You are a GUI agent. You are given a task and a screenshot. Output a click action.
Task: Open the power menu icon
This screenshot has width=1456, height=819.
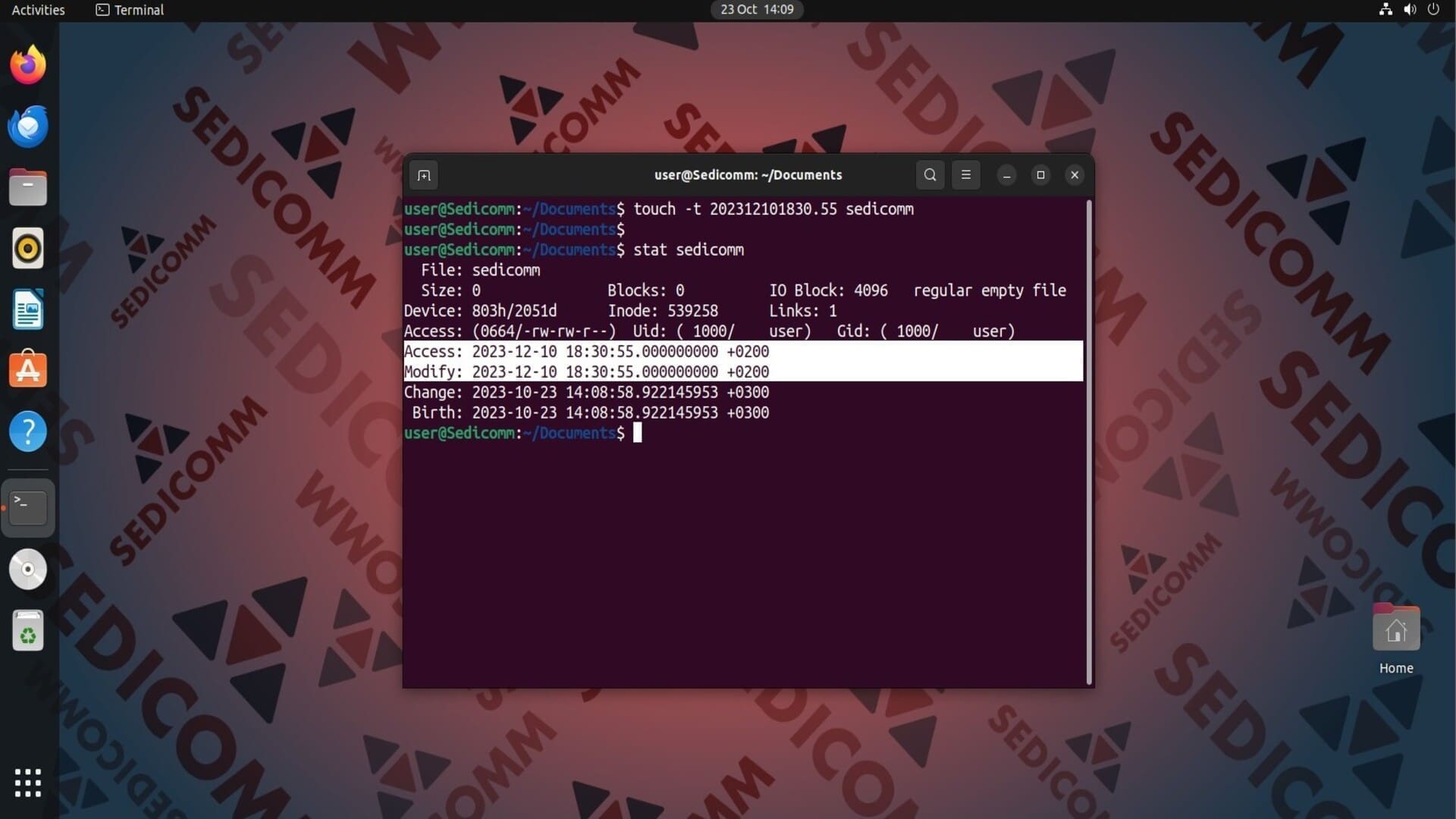point(1433,10)
